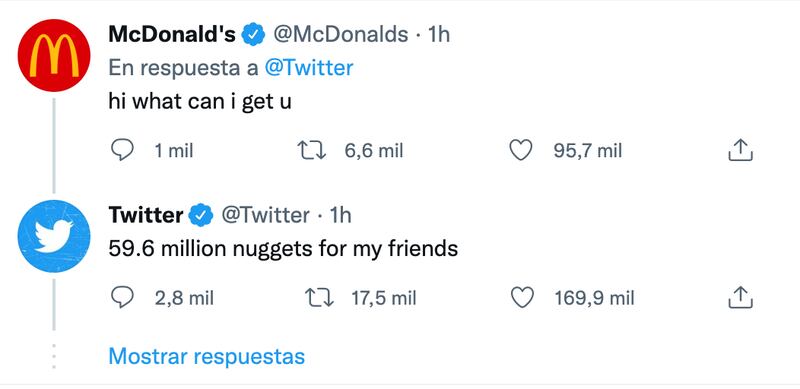Retweet the McDonald's tweet
Image resolution: width=800 pixels, height=389 pixels.
[x=312, y=151]
